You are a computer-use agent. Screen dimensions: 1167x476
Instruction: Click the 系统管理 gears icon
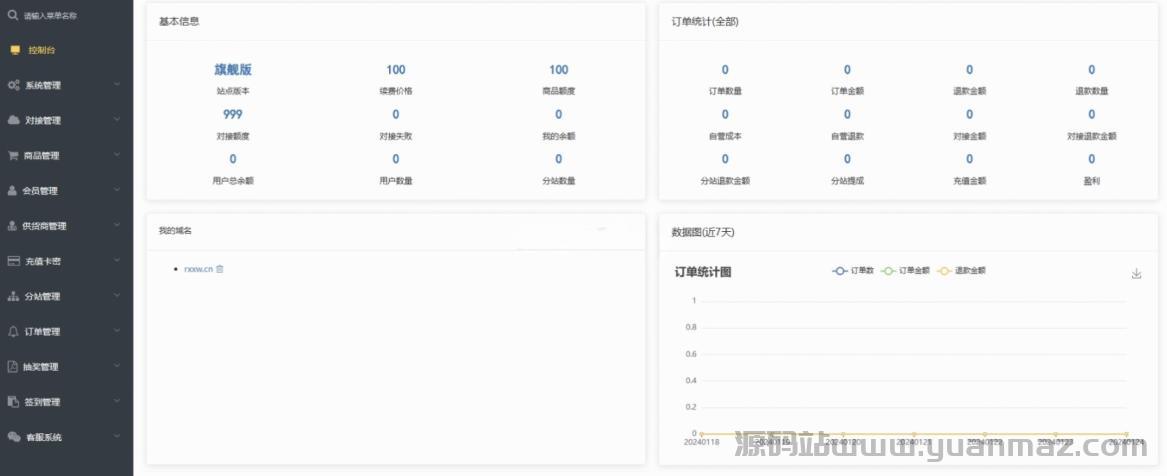(x=13, y=85)
